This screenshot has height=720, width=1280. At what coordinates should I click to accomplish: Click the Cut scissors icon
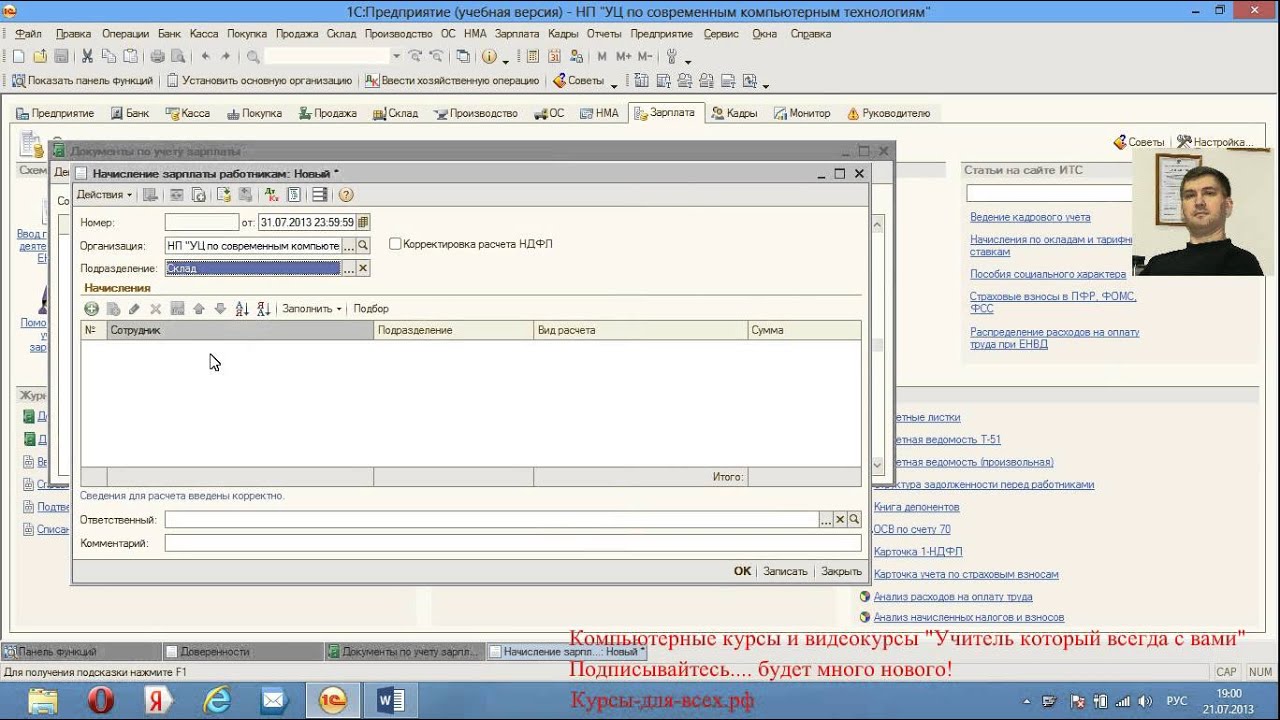click(x=87, y=56)
